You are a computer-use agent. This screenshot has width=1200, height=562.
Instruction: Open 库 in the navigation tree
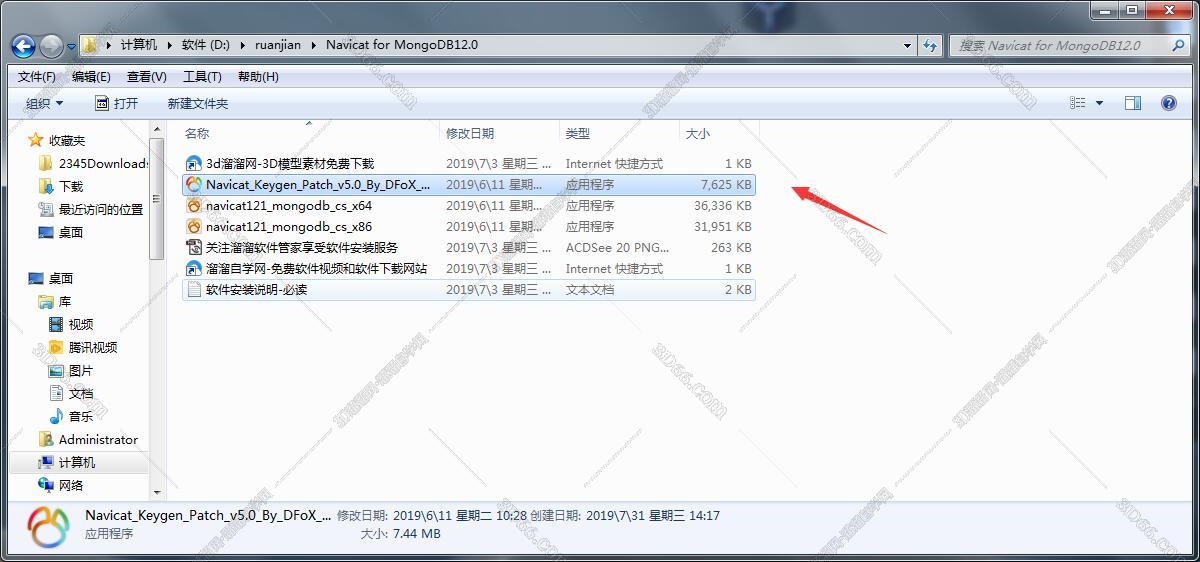point(65,301)
